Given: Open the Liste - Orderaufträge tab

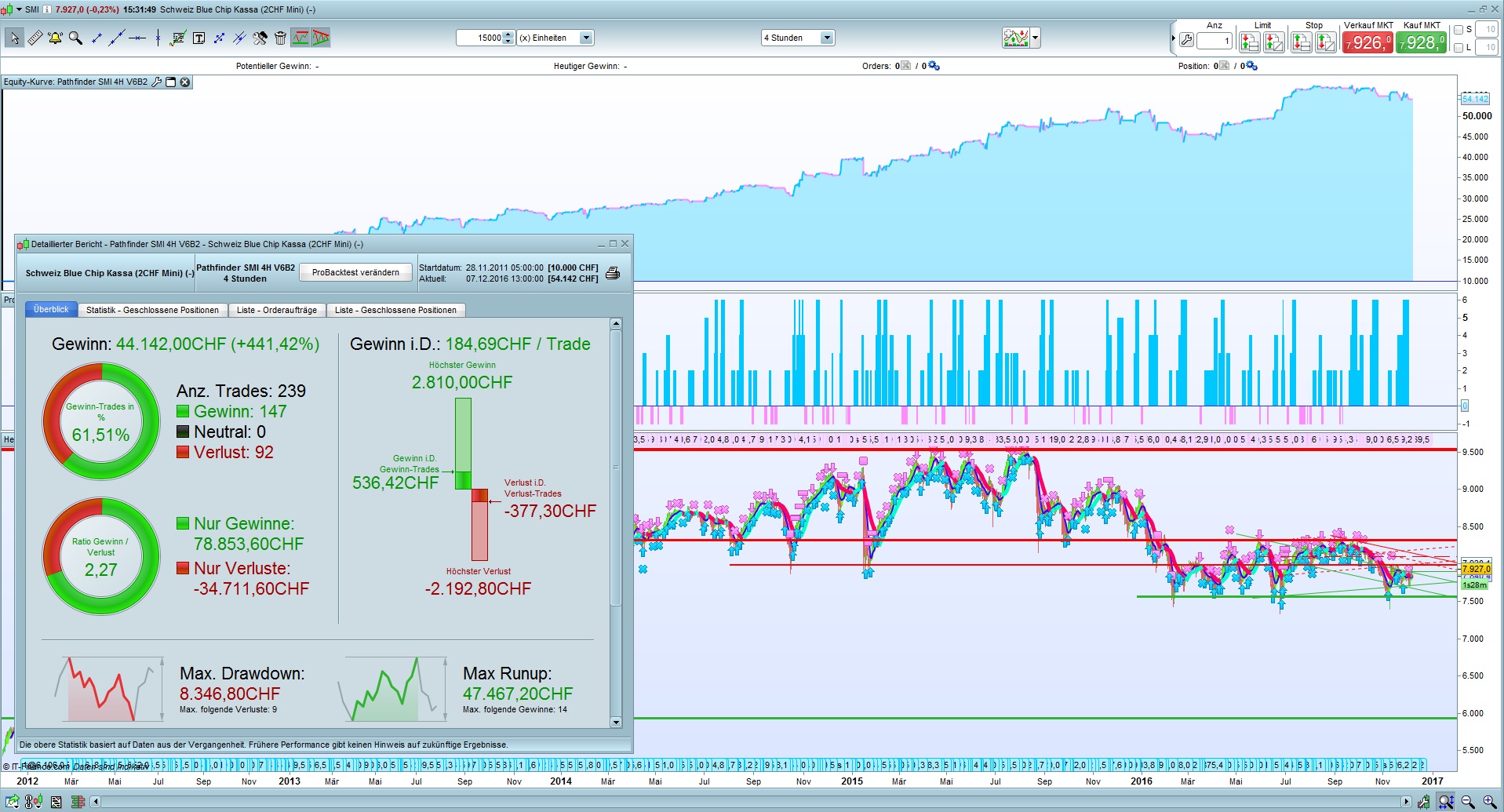Looking at the screenshot, I should click(277, 310).
